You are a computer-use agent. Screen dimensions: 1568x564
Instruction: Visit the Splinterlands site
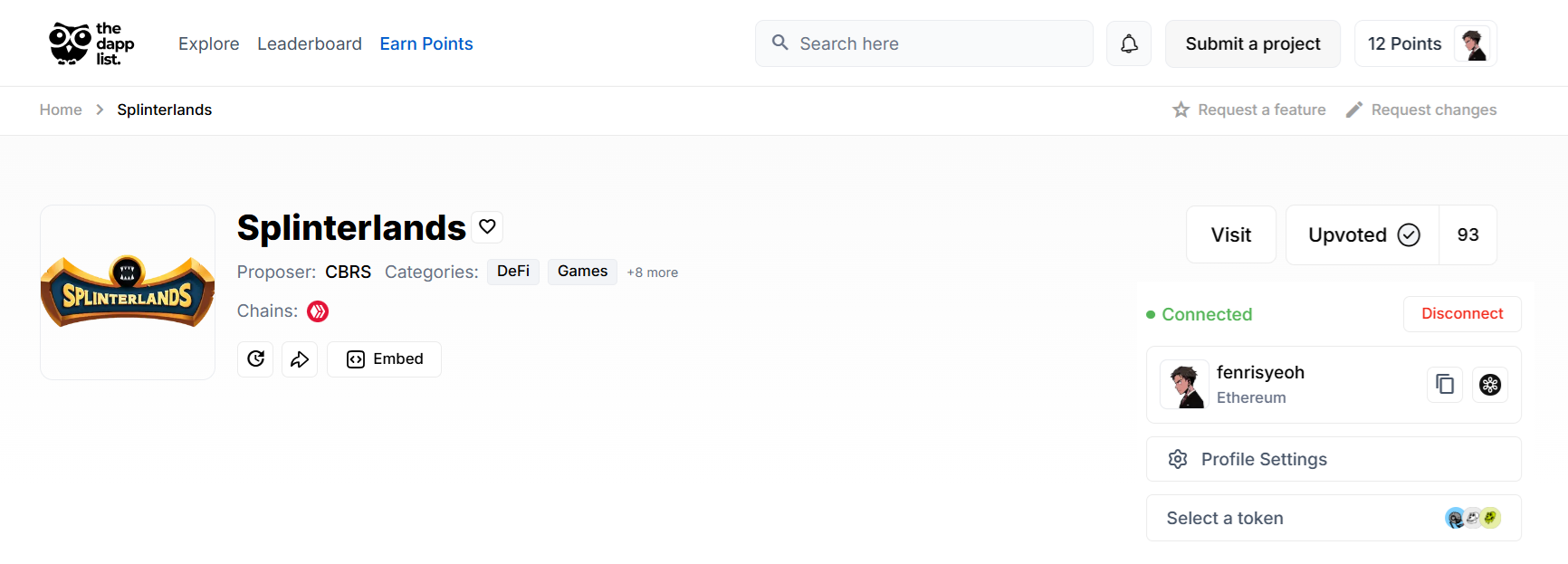(1231, 235)
